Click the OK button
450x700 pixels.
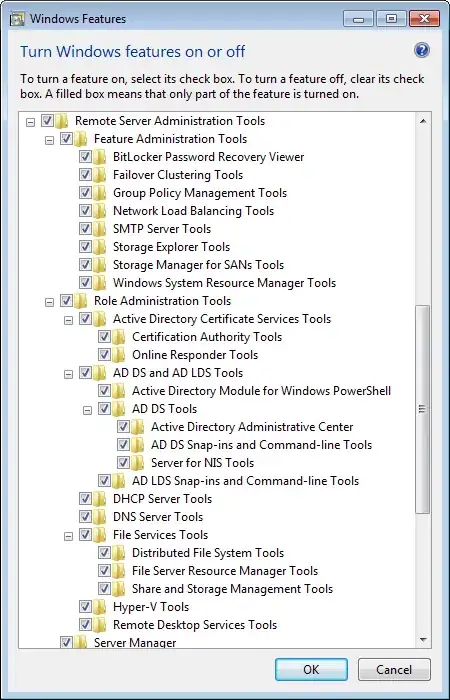[311, 670]
